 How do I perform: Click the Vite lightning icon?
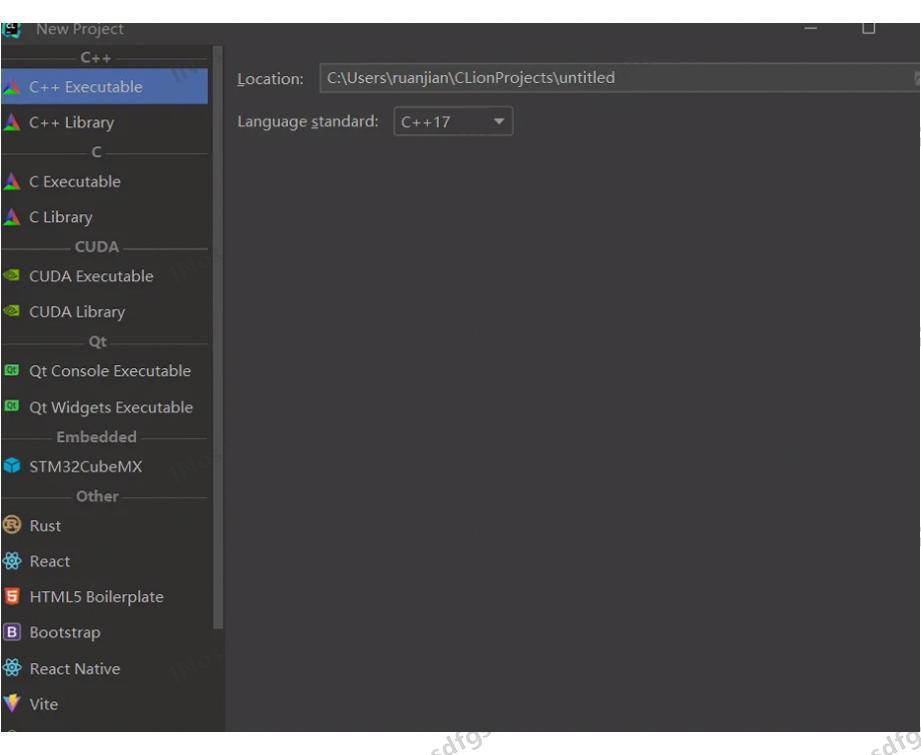coord(12,703)
